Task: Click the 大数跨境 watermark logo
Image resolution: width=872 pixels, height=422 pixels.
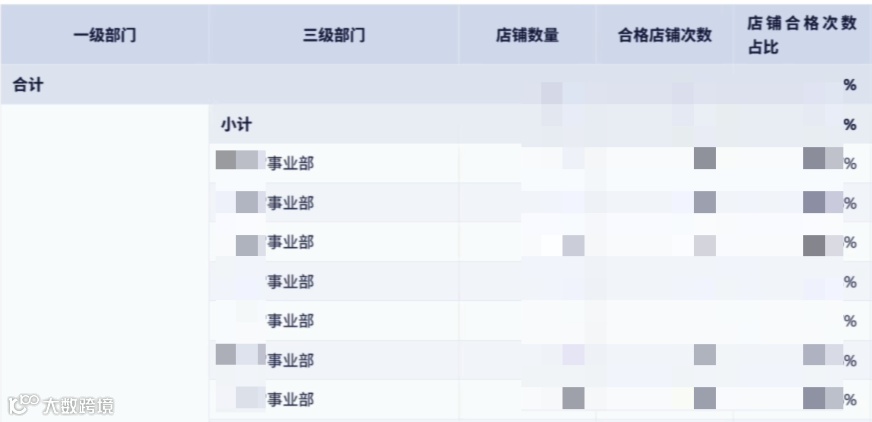Action: coord(61,405)
